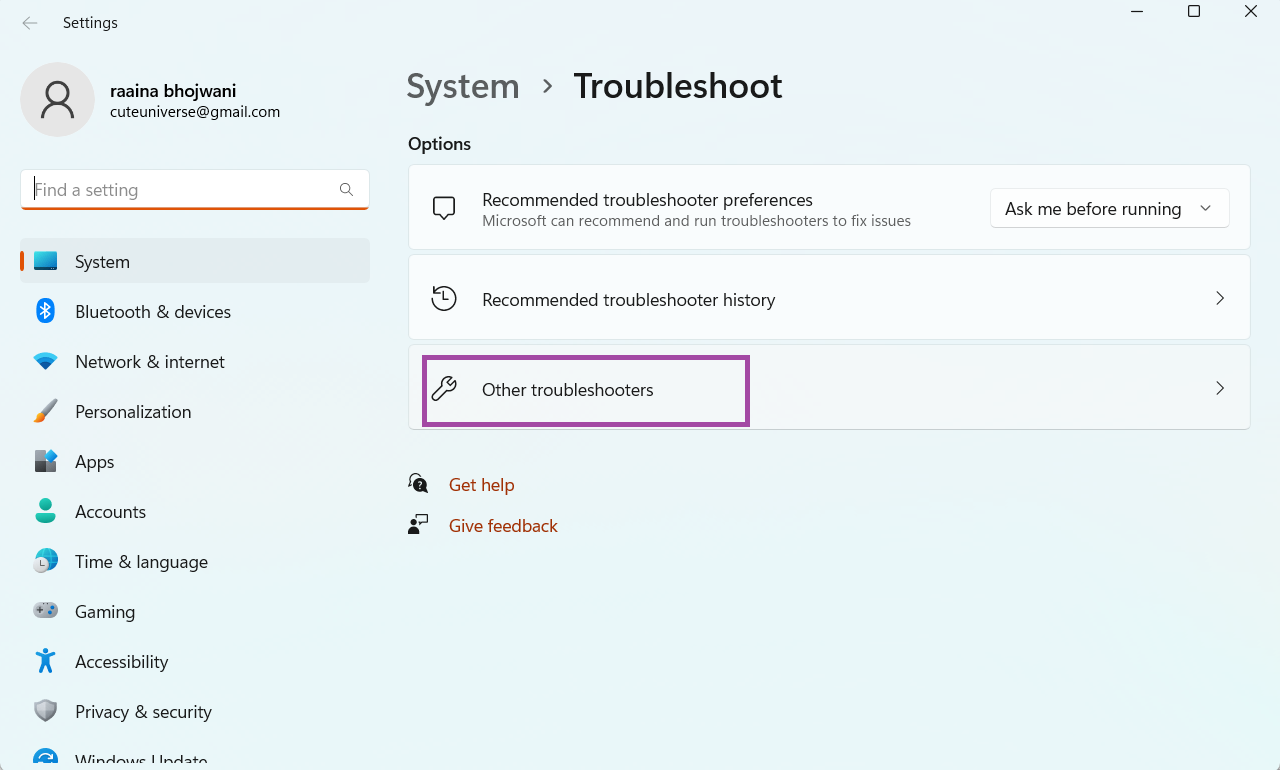The image size is (1280, 770).
Task: Expand Recommended troubleshooter history chevron
Action: (1219, 299)
